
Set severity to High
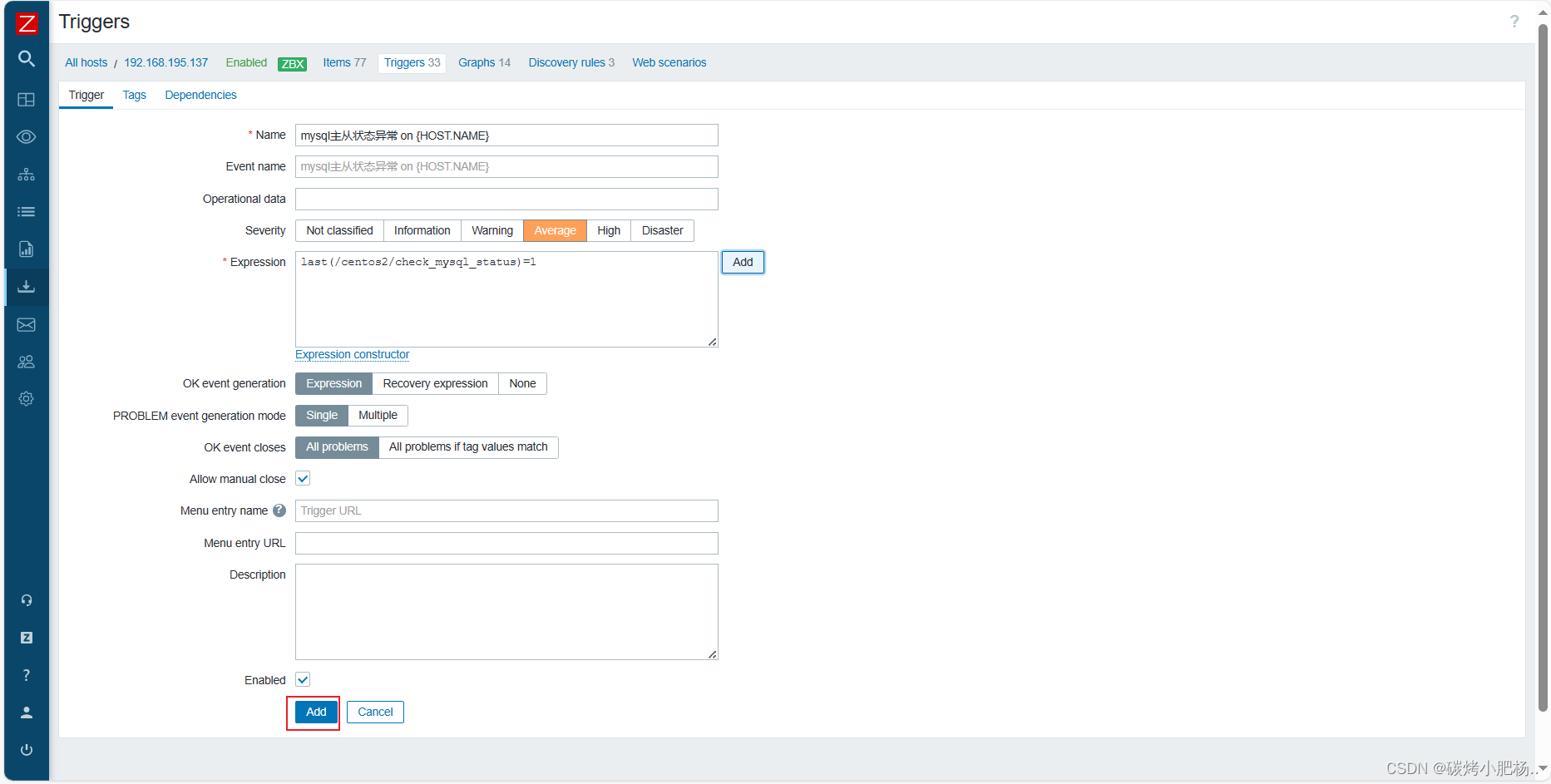[x=609, y=231]
